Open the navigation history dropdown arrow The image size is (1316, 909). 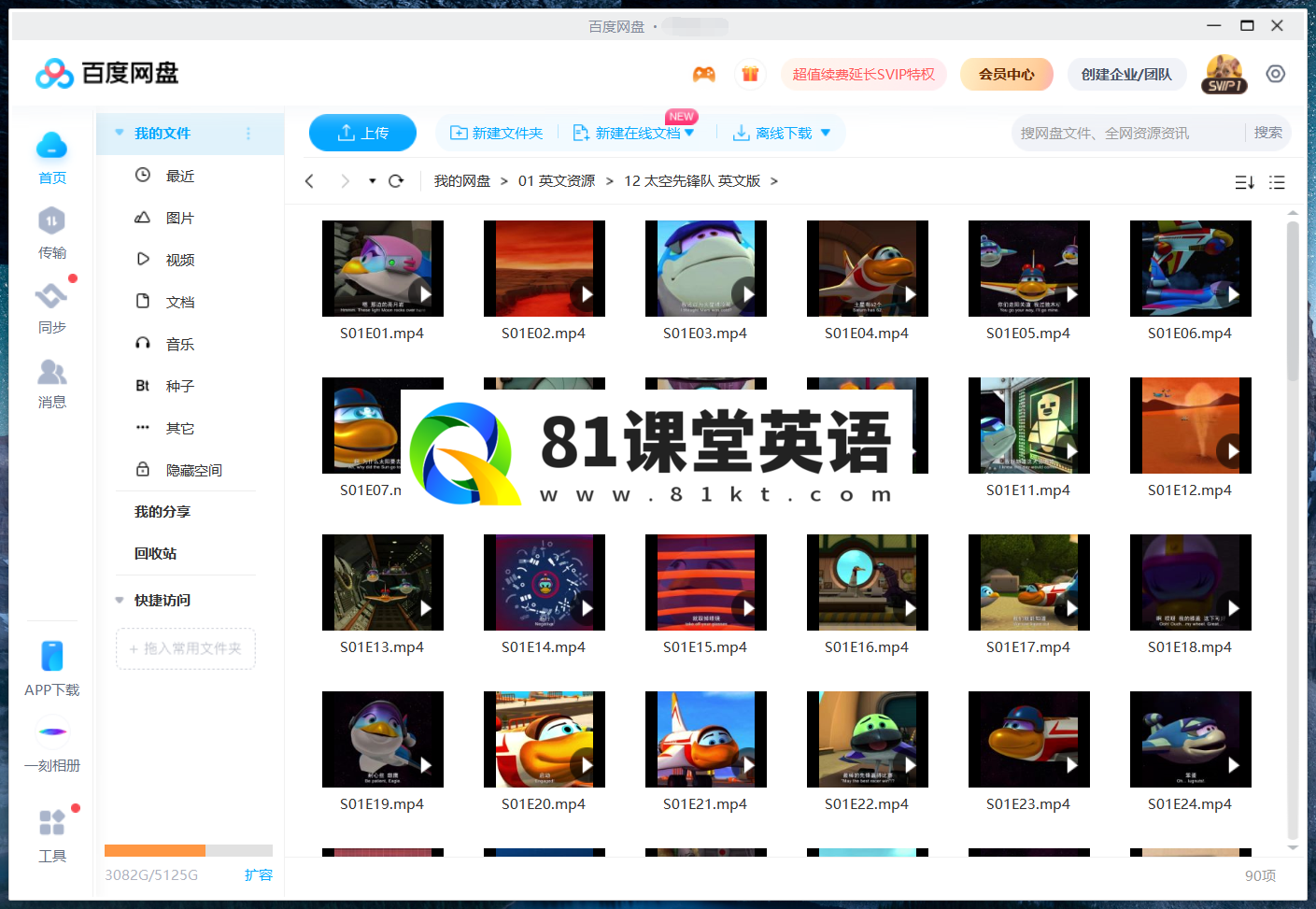click(x=372, y=181)
